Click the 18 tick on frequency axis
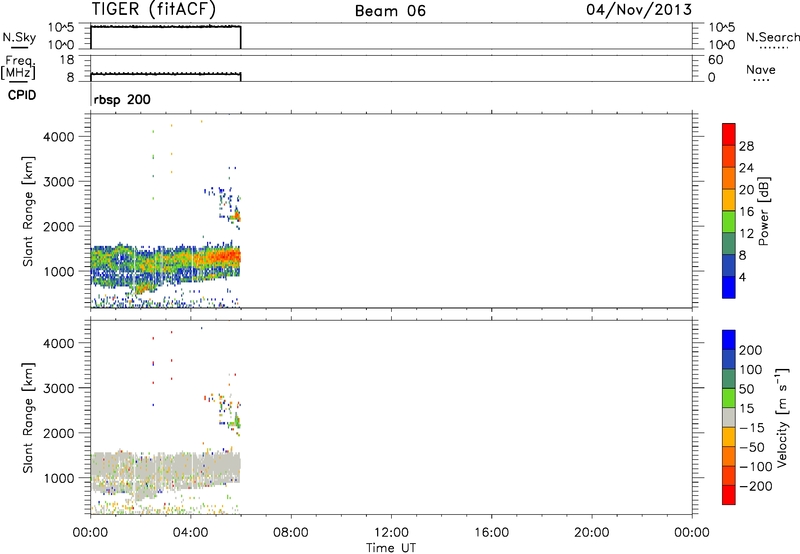 [67, 60]
